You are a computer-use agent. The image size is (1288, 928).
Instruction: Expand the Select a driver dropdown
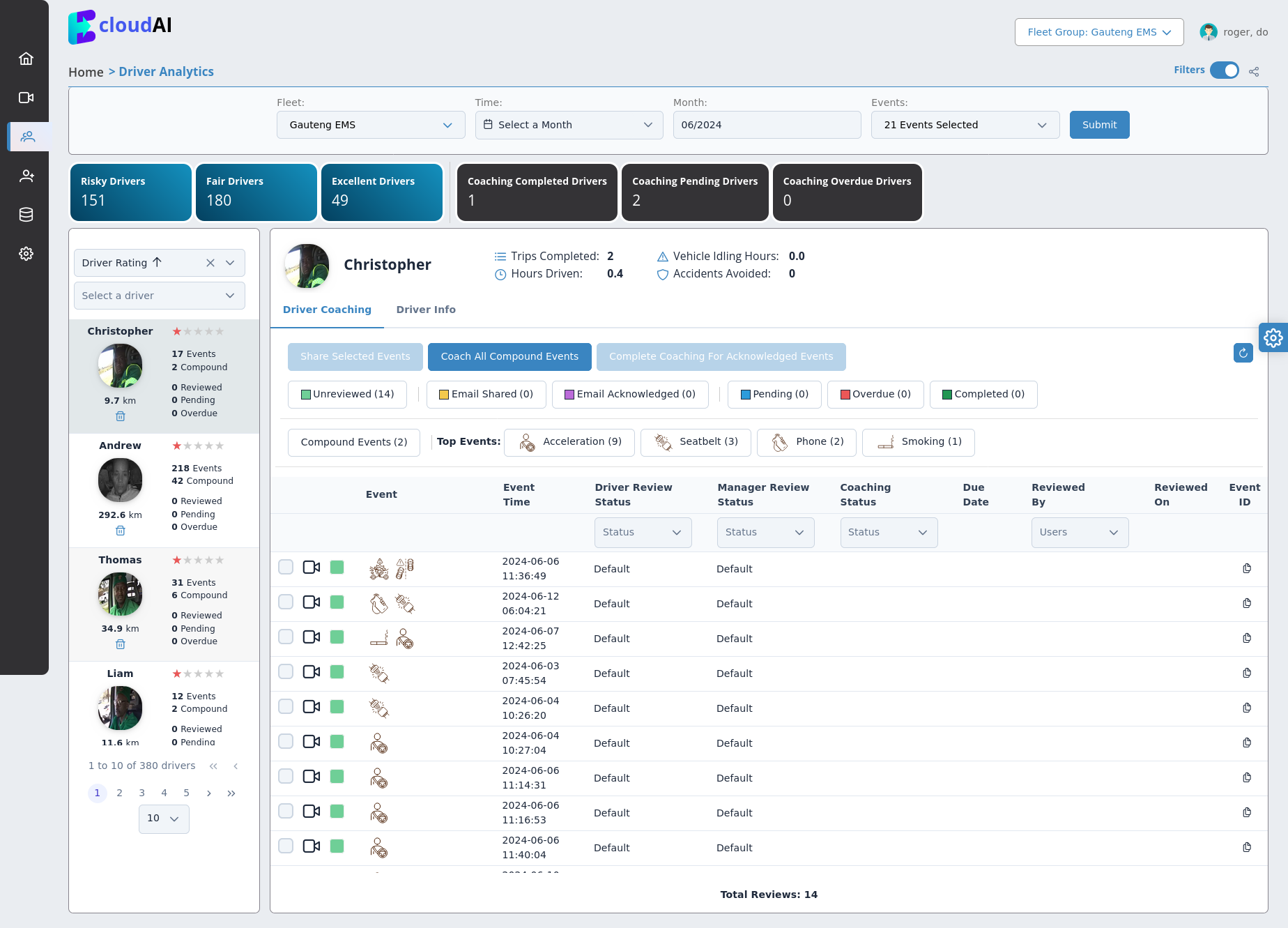click(159, 296)
